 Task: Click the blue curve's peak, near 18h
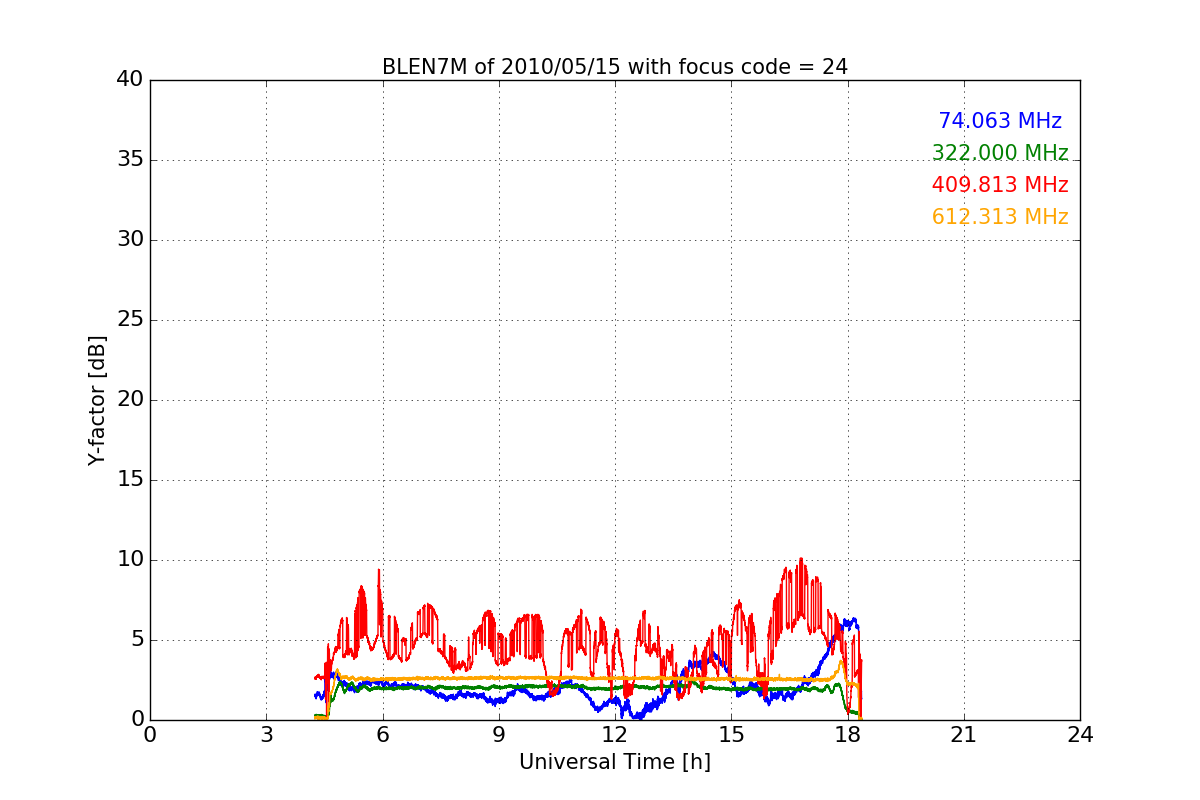coord(853,620)
